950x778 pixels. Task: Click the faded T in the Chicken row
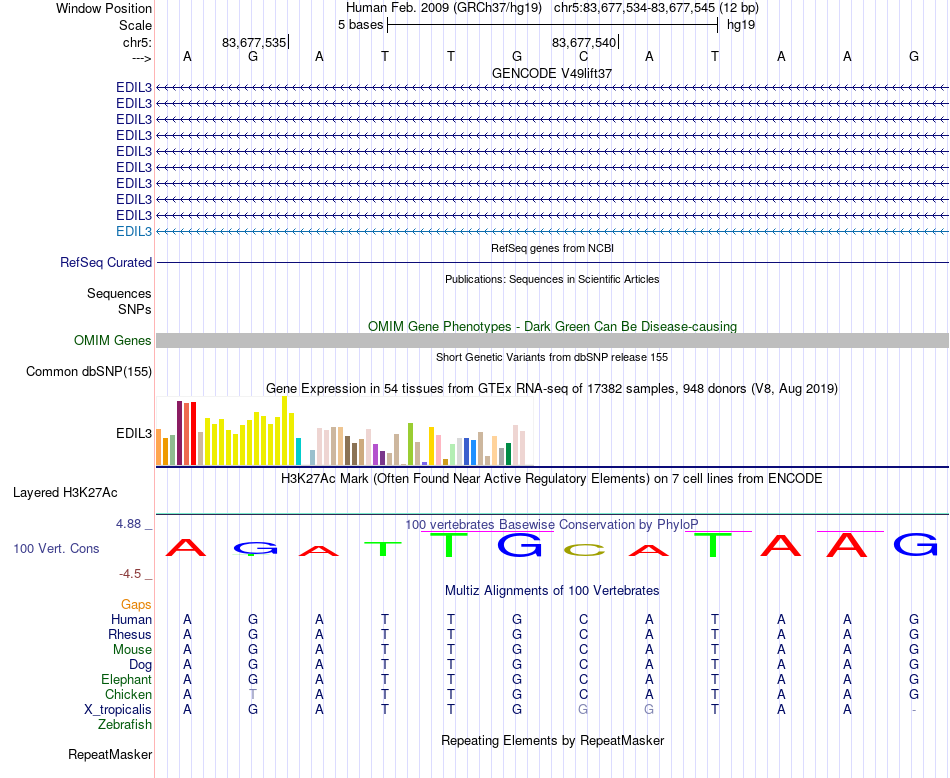(253, 694)
